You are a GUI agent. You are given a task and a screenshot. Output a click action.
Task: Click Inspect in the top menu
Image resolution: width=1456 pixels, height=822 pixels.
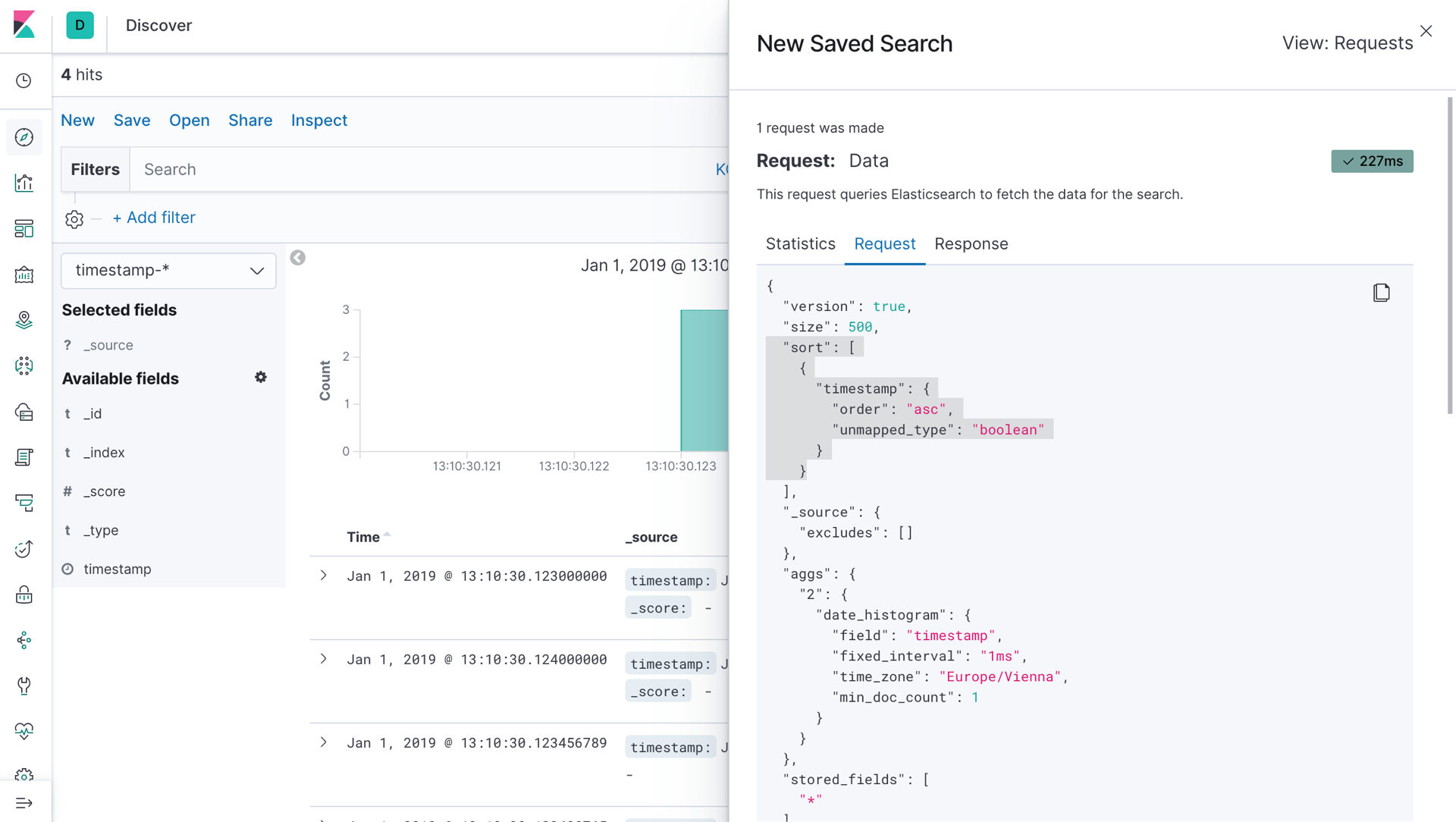point(319,121)
